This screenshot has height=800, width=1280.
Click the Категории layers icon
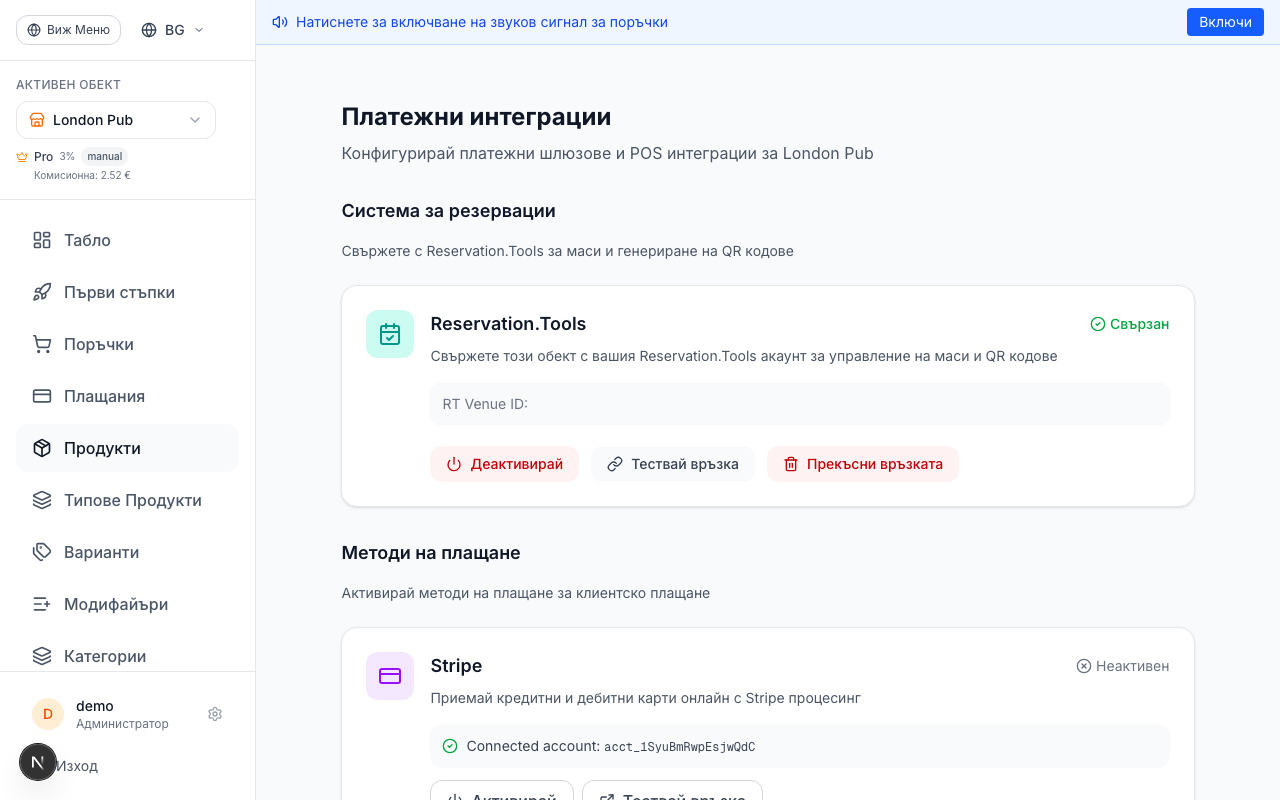[x=41, y=656]
